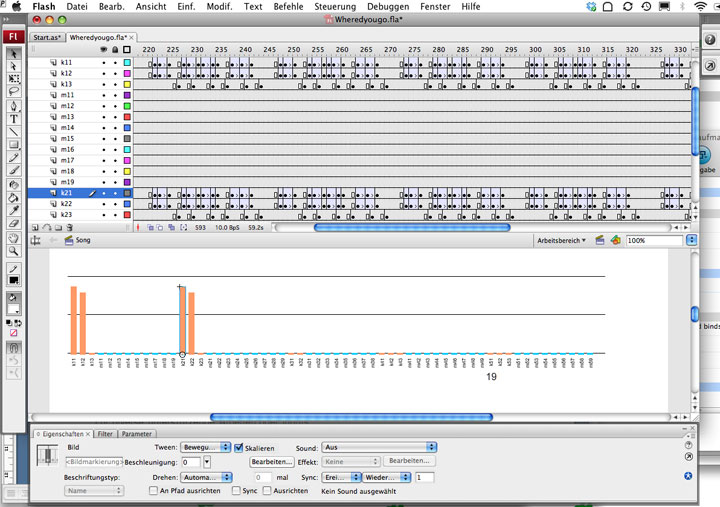720x507 pixels.
Task: Toggle visibility dot of layer m15
Action: click(104, 139)
